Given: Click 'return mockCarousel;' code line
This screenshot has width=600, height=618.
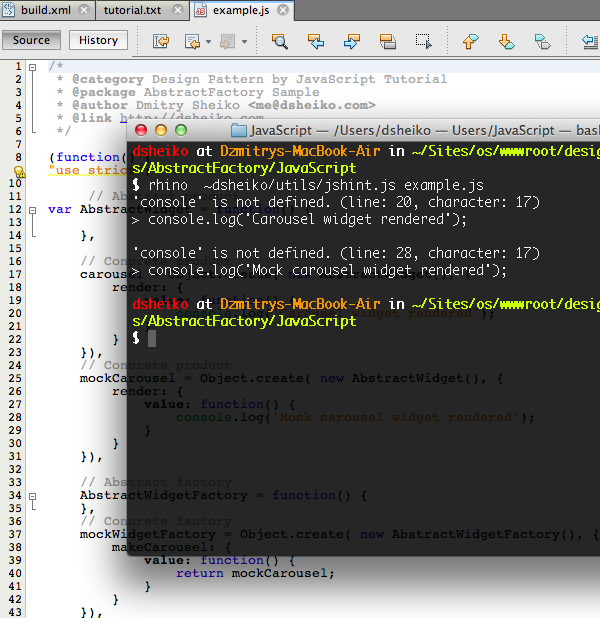Looking at the screenshot, I should pyautogui.click(x=255, y=573).
